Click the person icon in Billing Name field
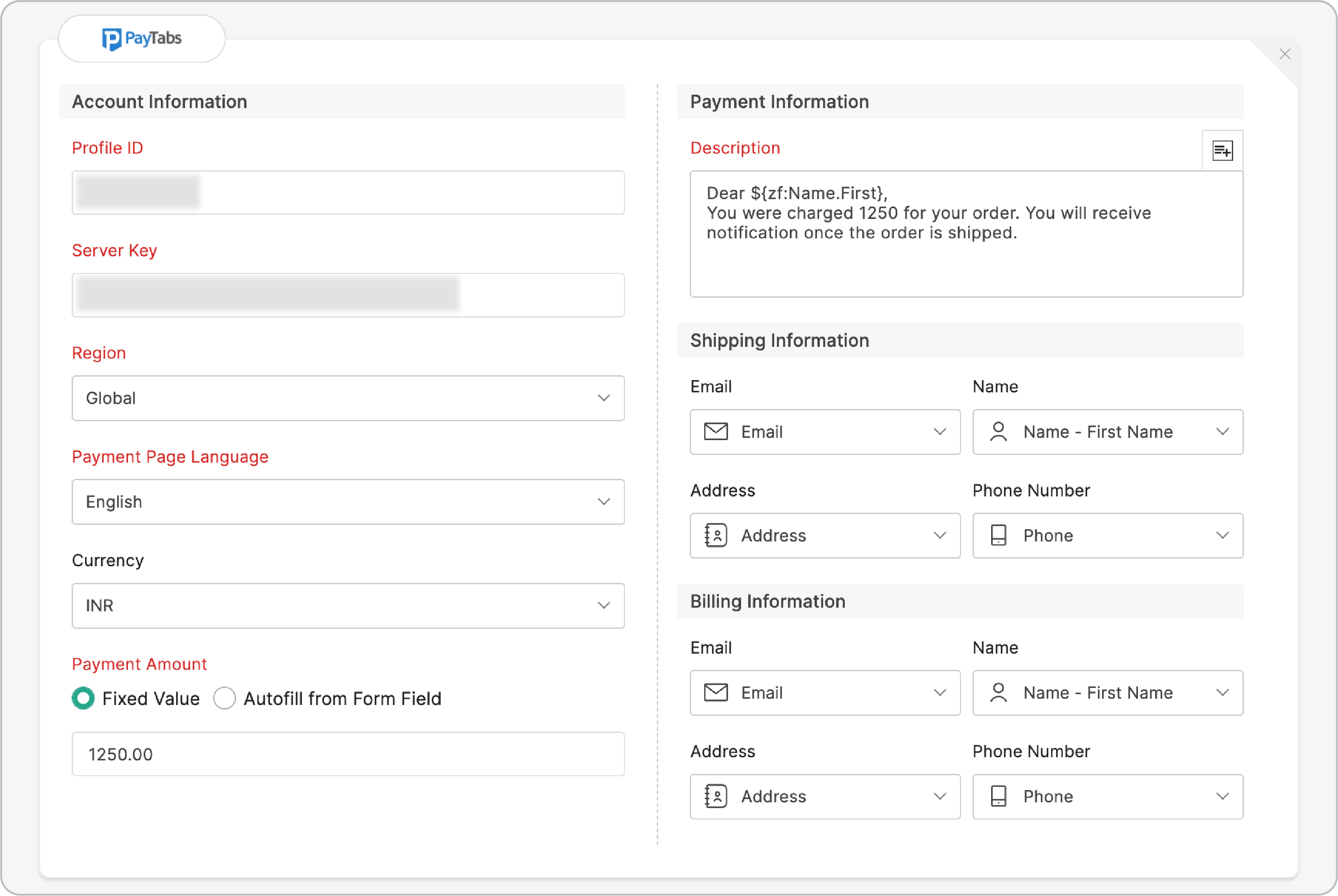Image resolution: width=1338 pixels, height=896 pixels. tap(999, 692)
